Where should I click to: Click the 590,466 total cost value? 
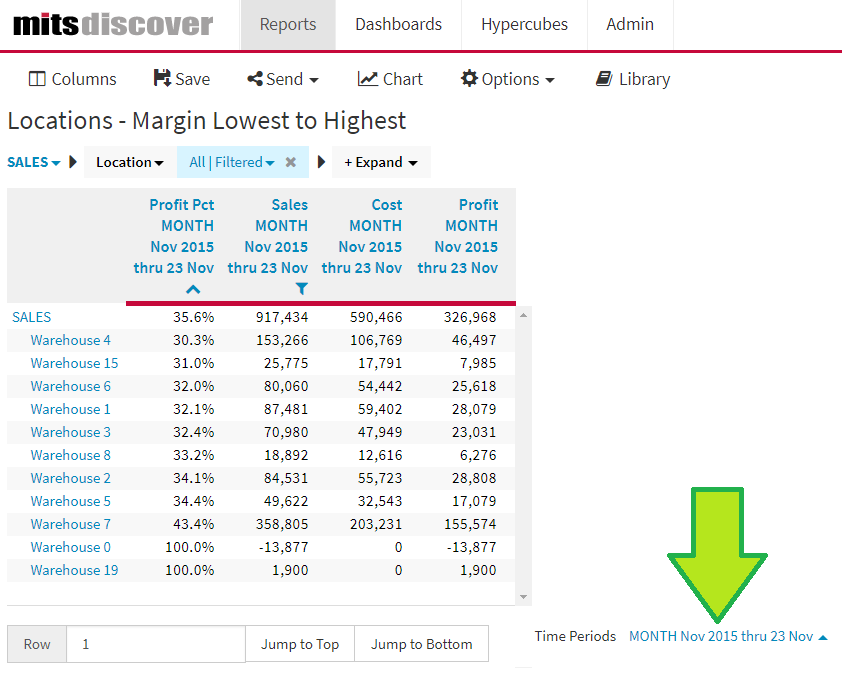click(376, 317)
